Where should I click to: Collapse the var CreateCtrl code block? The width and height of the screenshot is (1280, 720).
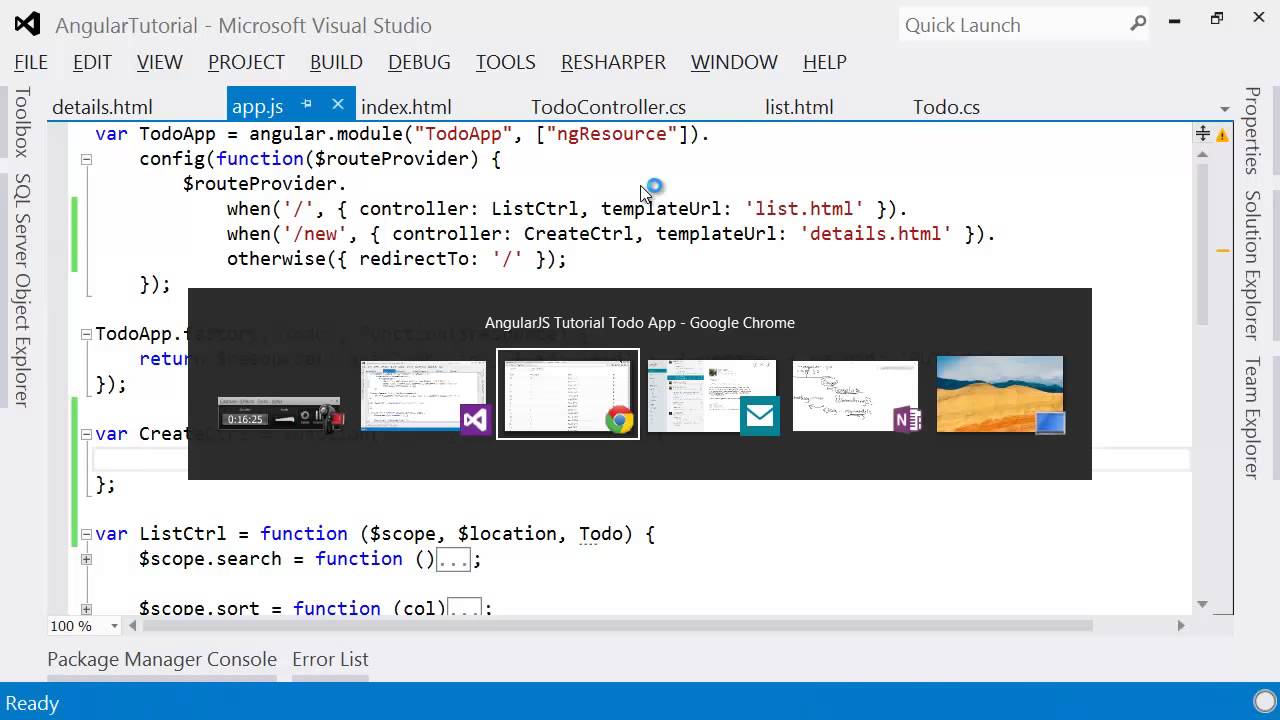click(x=86, y=434)
